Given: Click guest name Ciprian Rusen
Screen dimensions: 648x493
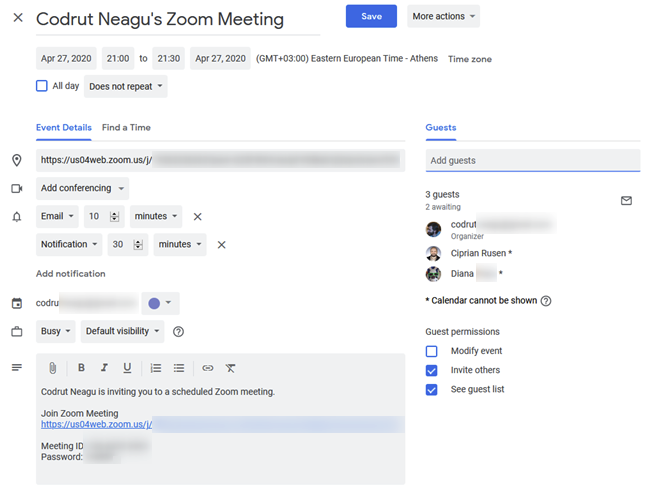Looking at the screenshot, I should tap(478, 253).
